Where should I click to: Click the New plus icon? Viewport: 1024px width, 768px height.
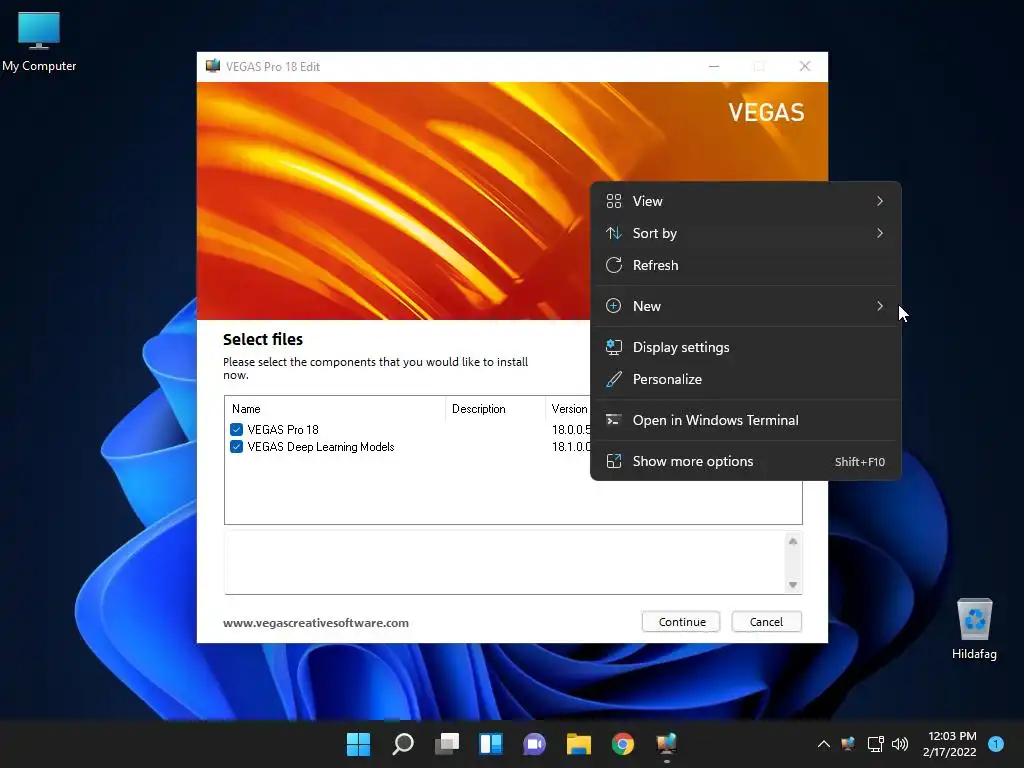[614, 306]
